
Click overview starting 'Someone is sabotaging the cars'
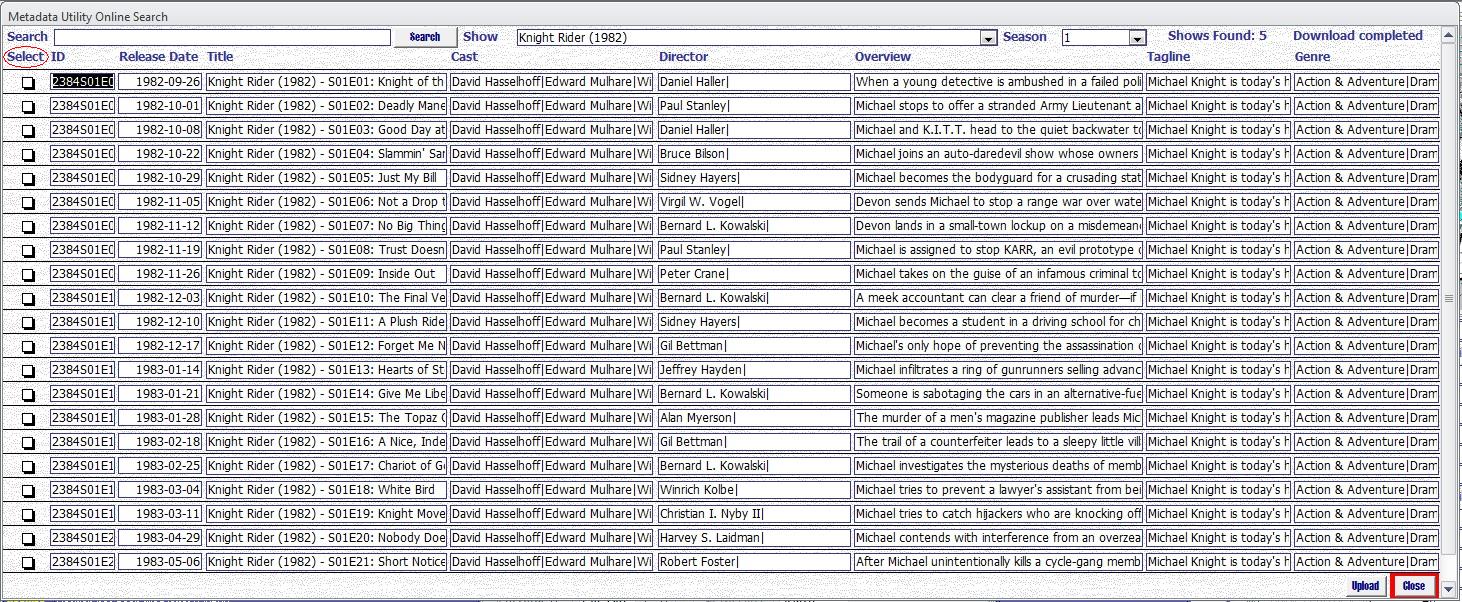tap(998, 394)
